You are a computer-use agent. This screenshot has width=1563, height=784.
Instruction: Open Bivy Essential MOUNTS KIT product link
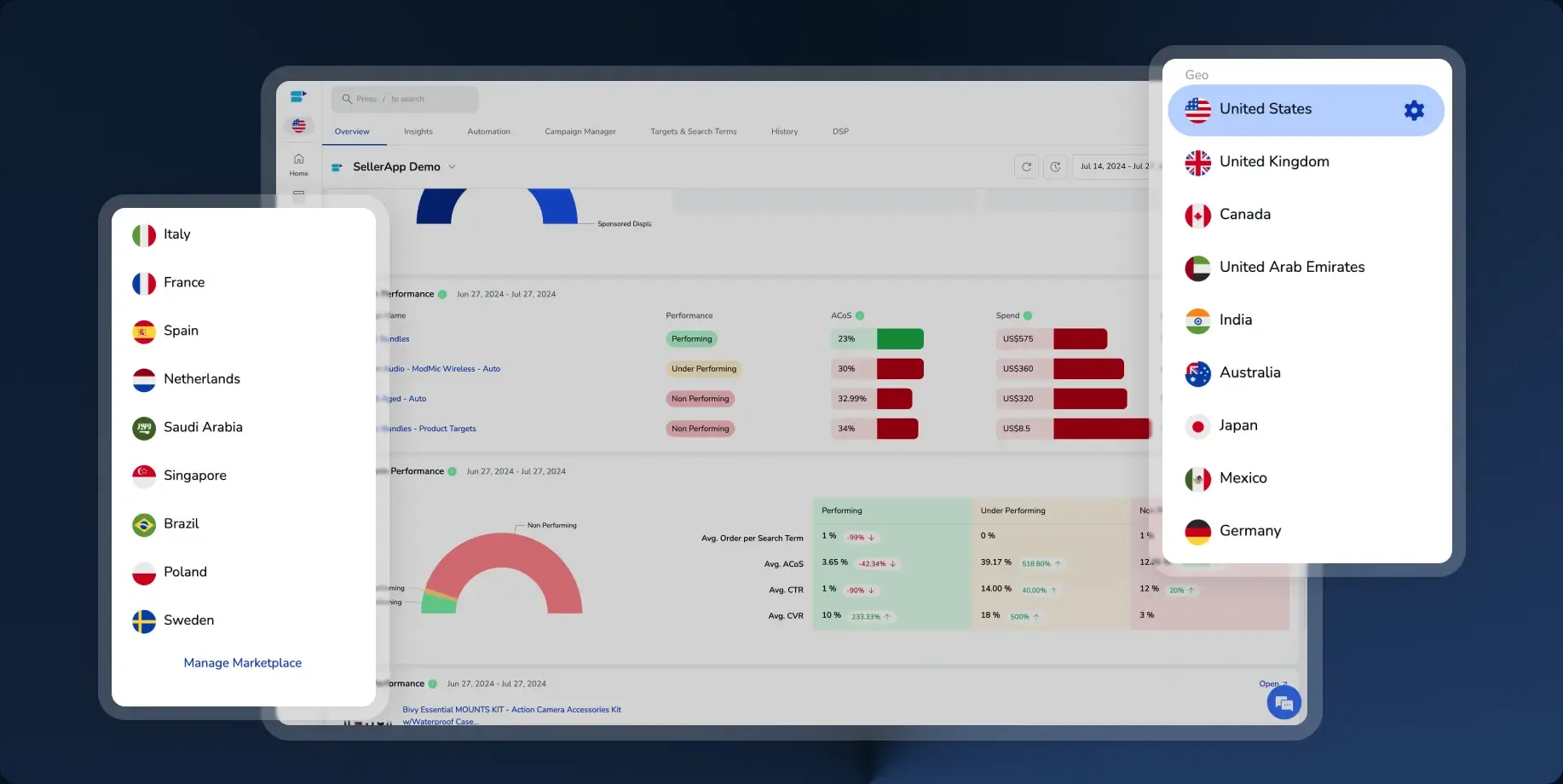[511, 715]
